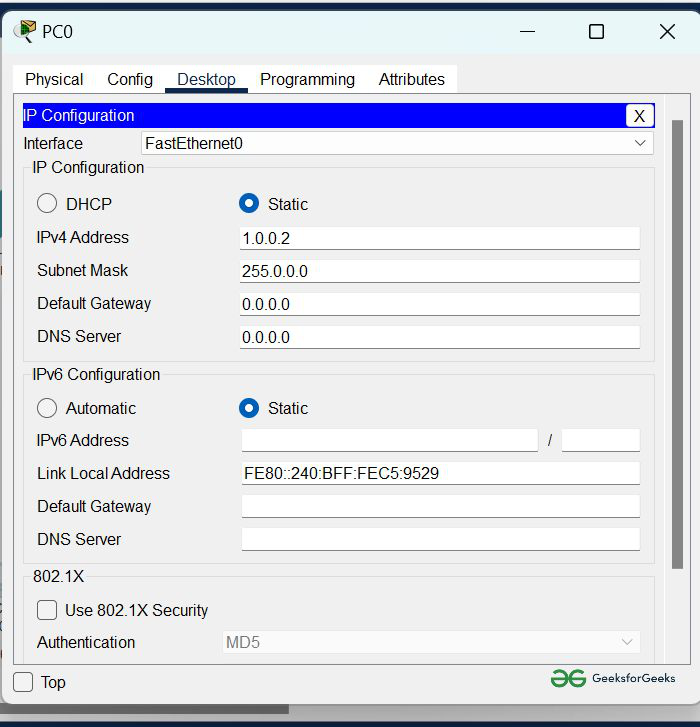
Task: Switch to the Config tab
Action: coord(130,79)
